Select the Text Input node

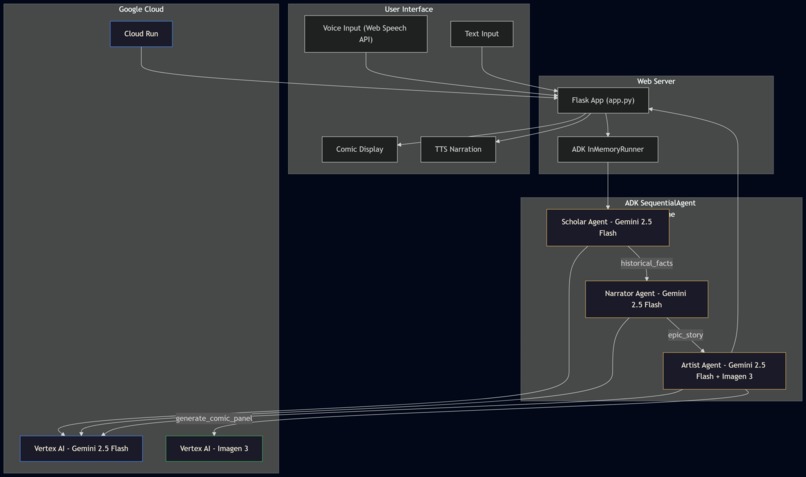tap(482, 34)
